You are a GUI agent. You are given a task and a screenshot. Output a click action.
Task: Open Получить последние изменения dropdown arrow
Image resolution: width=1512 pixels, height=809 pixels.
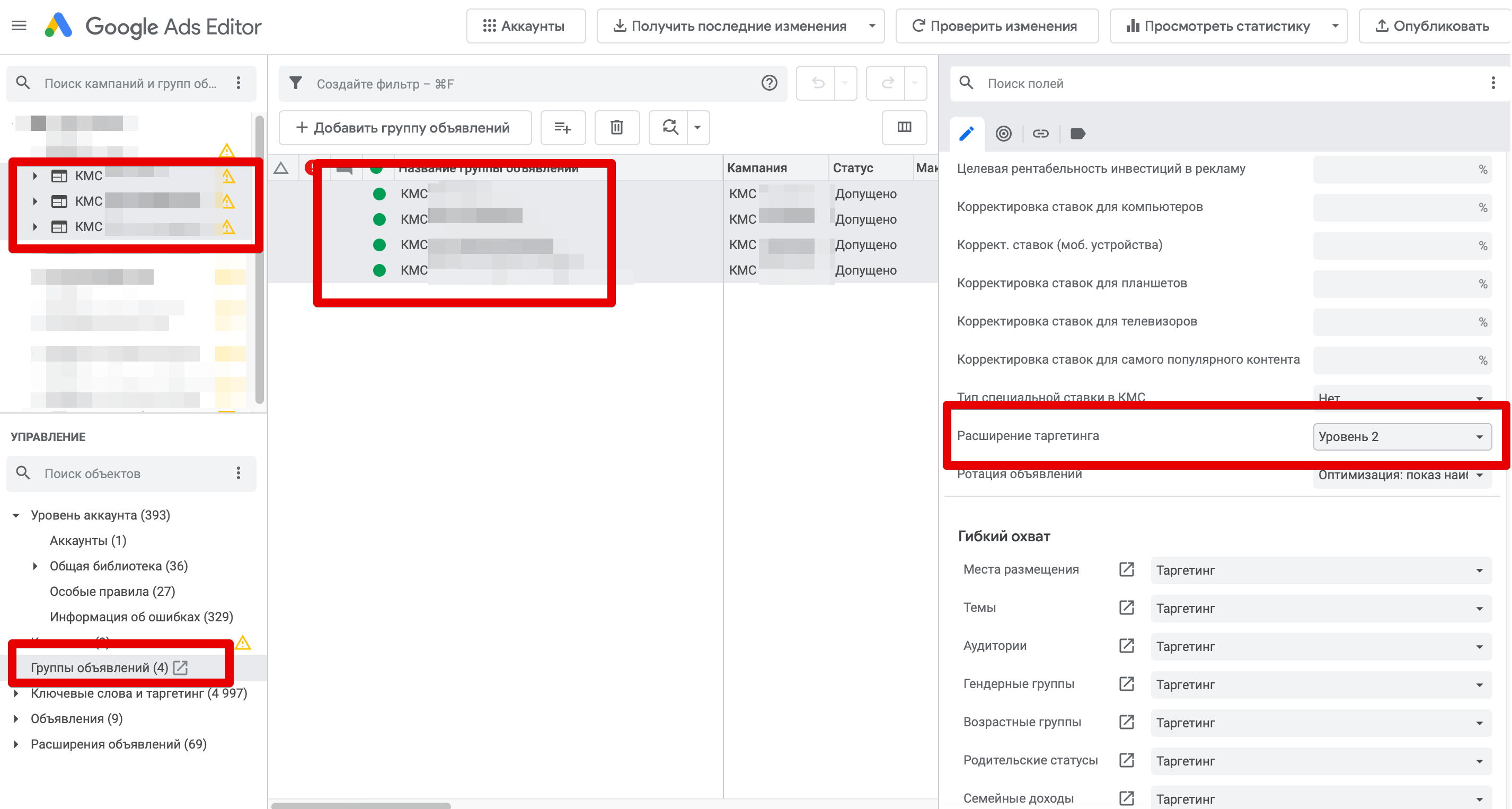872,26
